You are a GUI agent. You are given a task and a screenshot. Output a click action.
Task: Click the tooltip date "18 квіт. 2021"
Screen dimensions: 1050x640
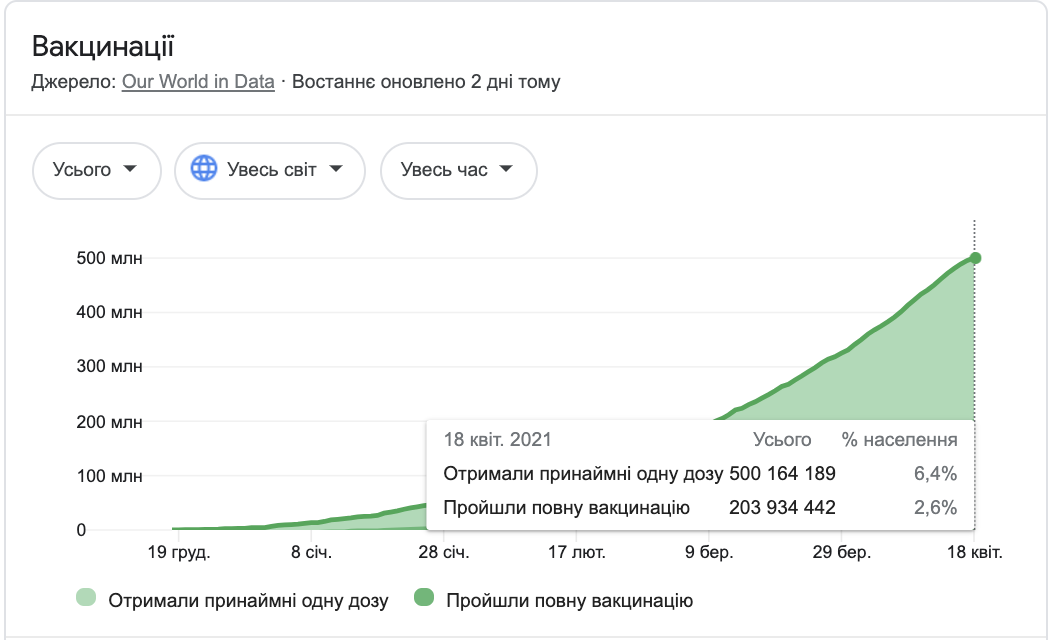click(x=497, y=440)
